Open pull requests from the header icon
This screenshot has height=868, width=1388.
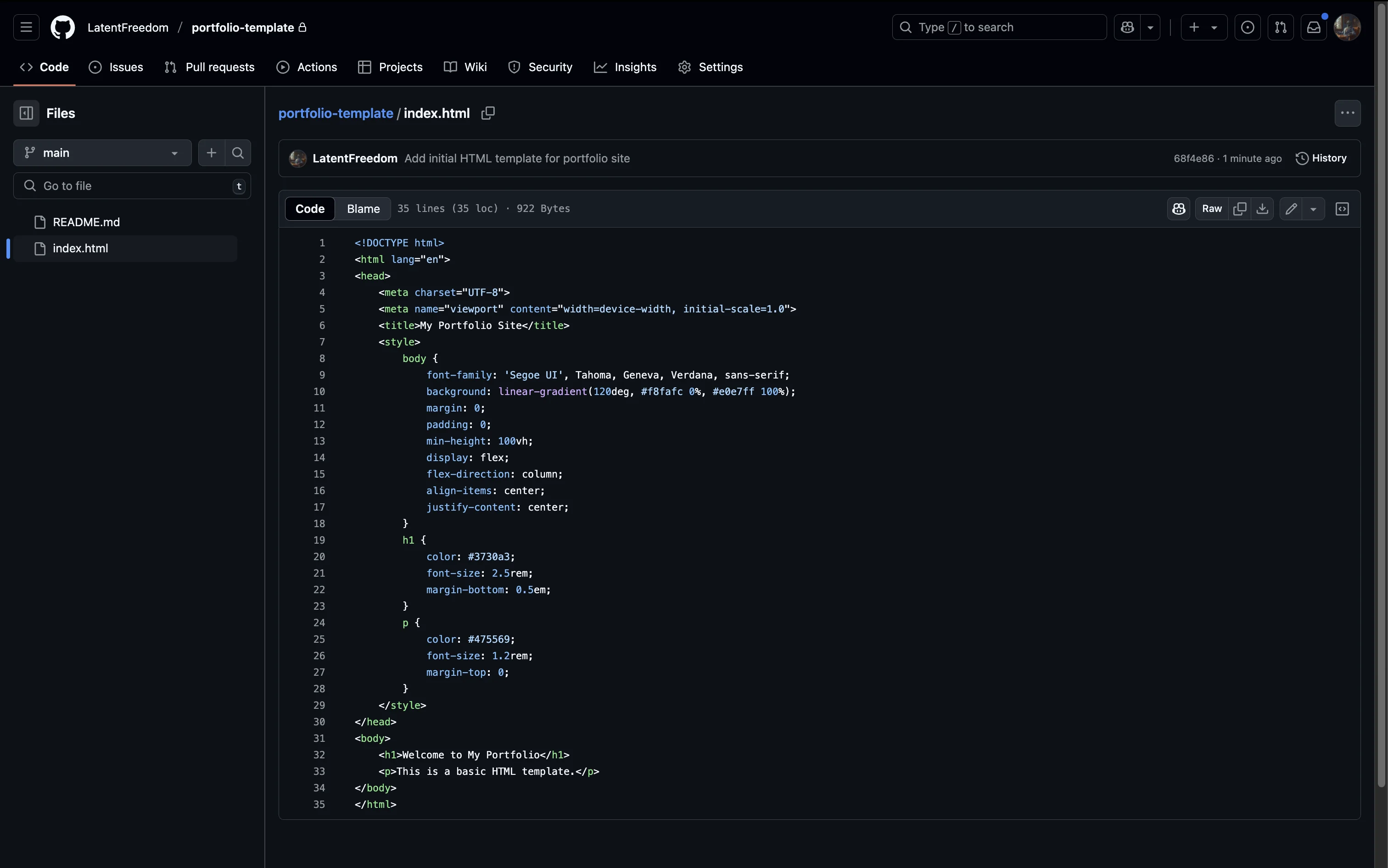tap(1281, 27)
